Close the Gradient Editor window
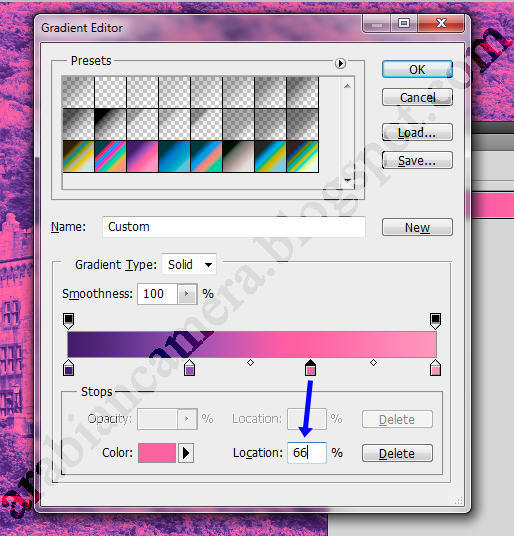 [441, 23]
